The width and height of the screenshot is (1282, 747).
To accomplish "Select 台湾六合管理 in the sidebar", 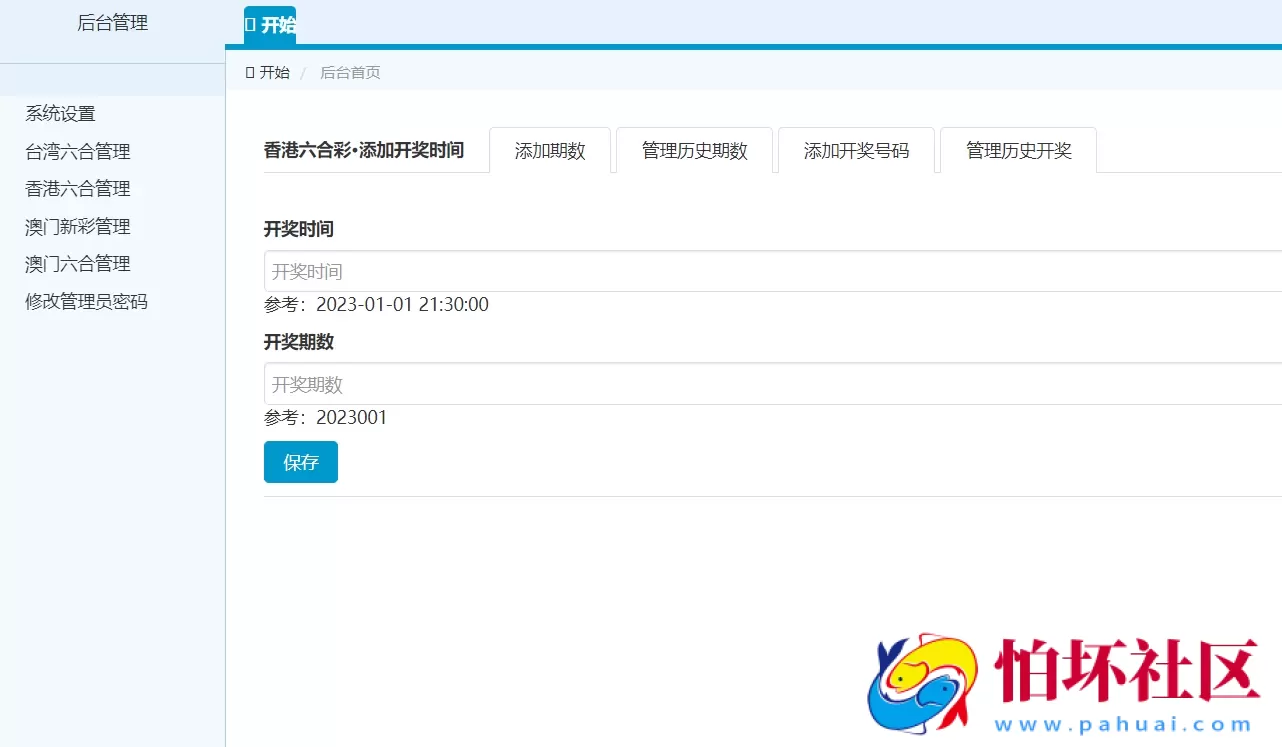I will (75, 151).
